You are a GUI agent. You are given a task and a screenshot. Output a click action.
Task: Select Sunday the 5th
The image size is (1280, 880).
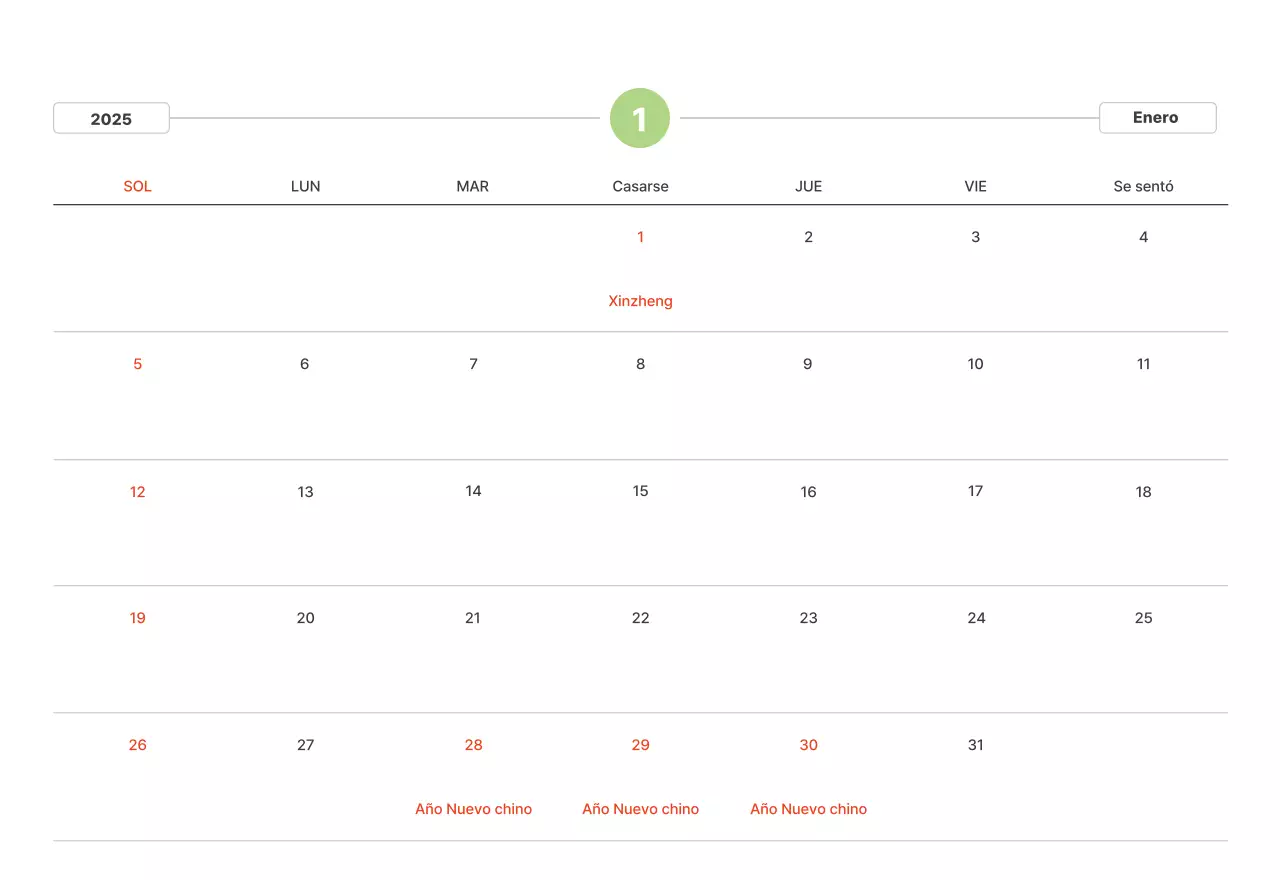click(138, 364)
